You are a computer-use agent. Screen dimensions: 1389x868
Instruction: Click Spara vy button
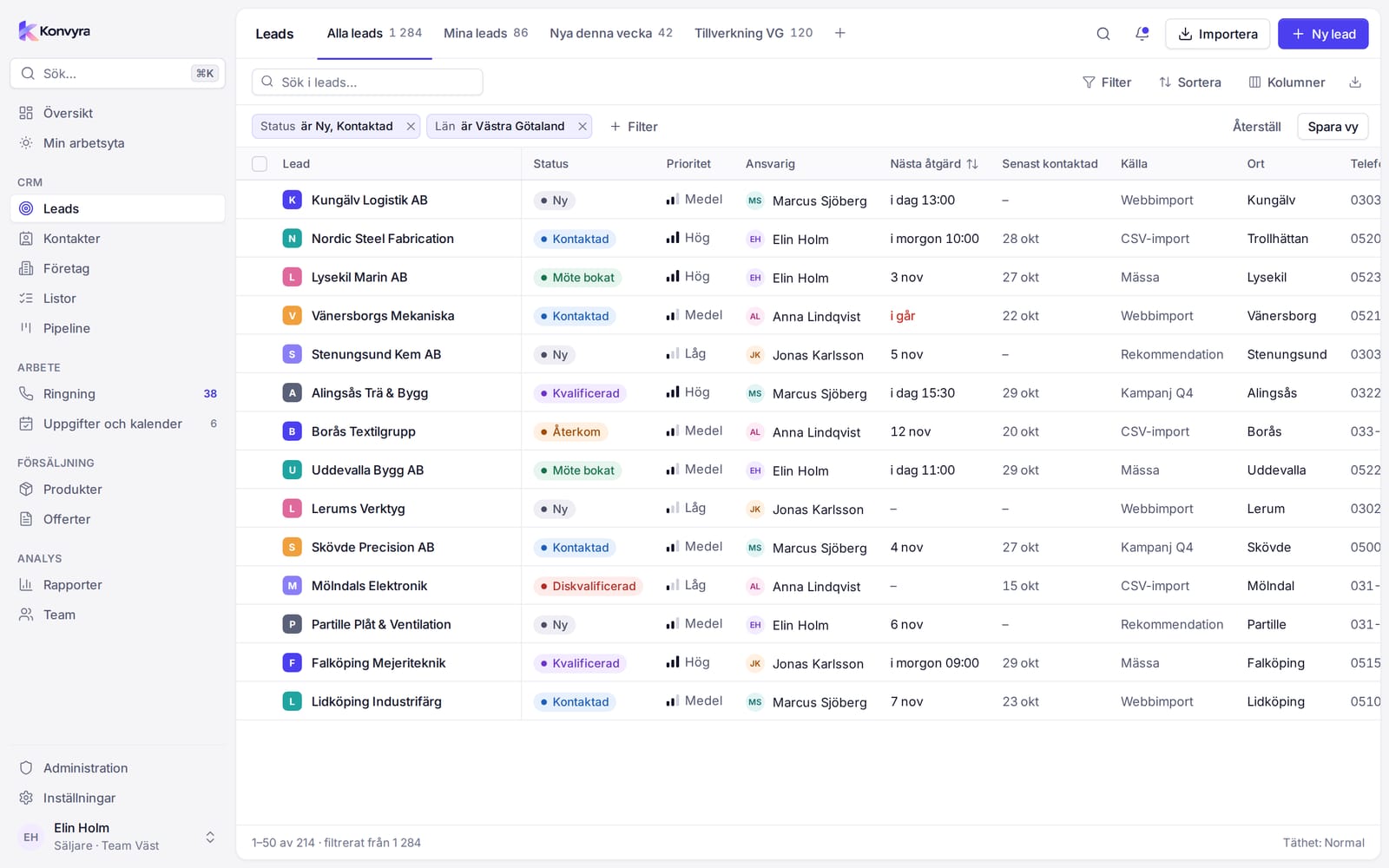[1333, 127]
